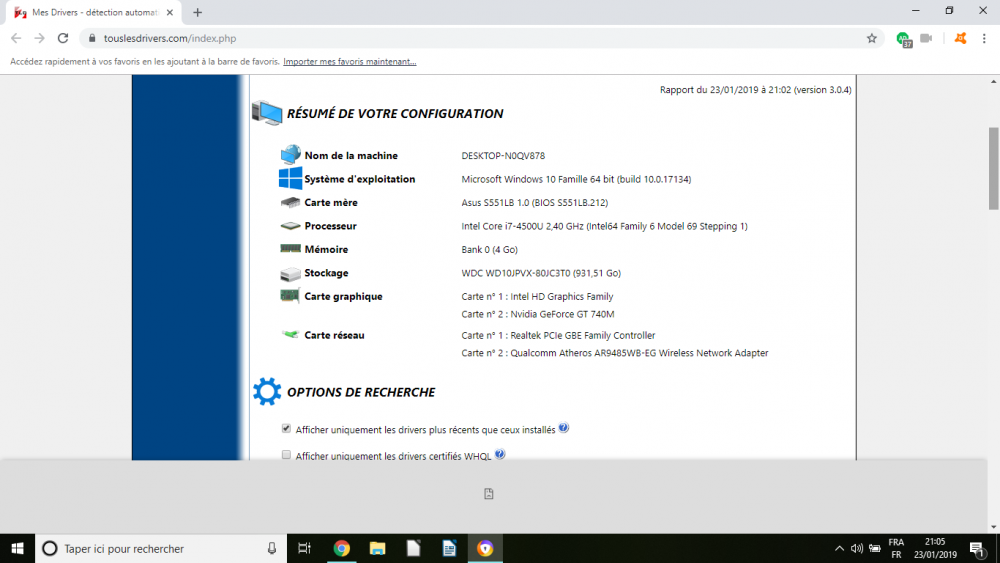
Task: Open the Chrome menu with three dots
Action: 985,38
